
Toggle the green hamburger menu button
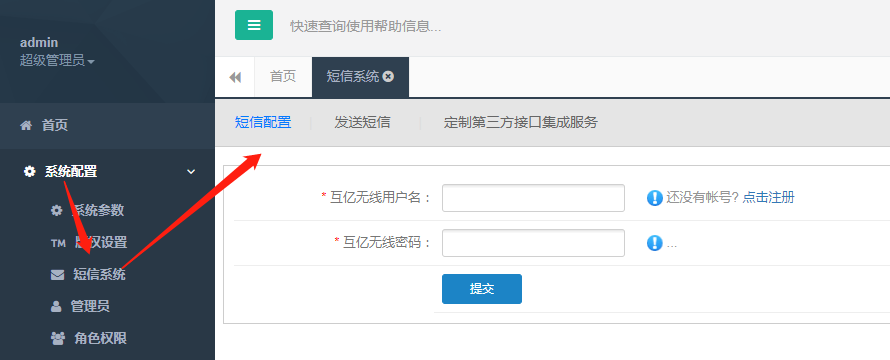point(254,25)
